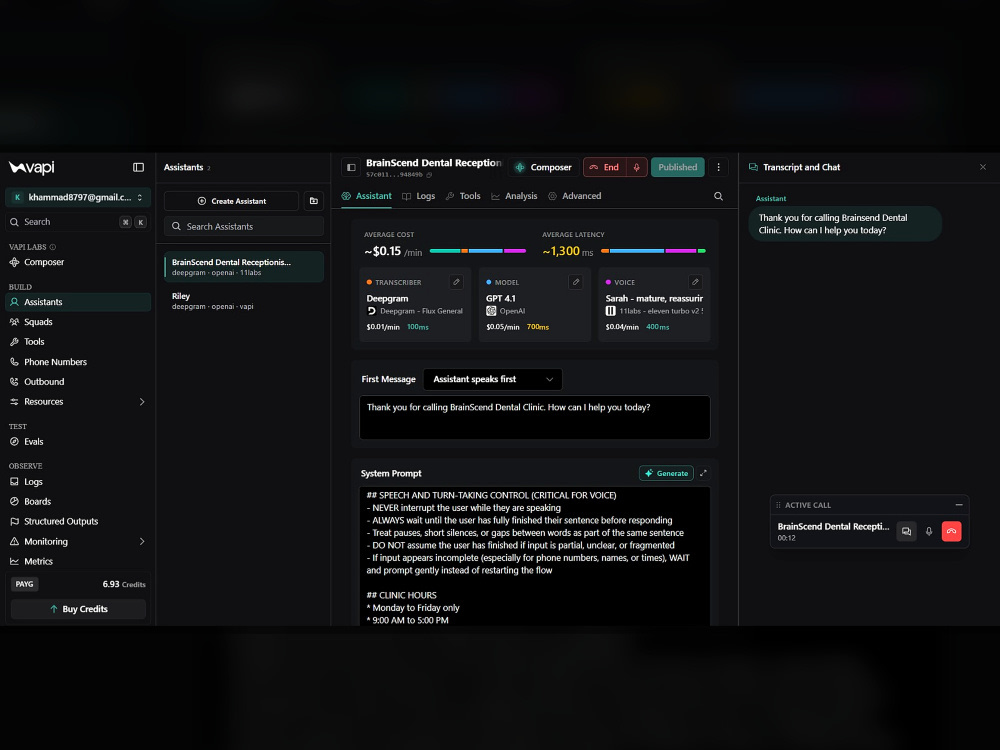Image resolution: width=1000 pixels, height=750 pixels.
Task: Open the account switcher khammad8797@gmail.c...
Action: click(78, 197)
